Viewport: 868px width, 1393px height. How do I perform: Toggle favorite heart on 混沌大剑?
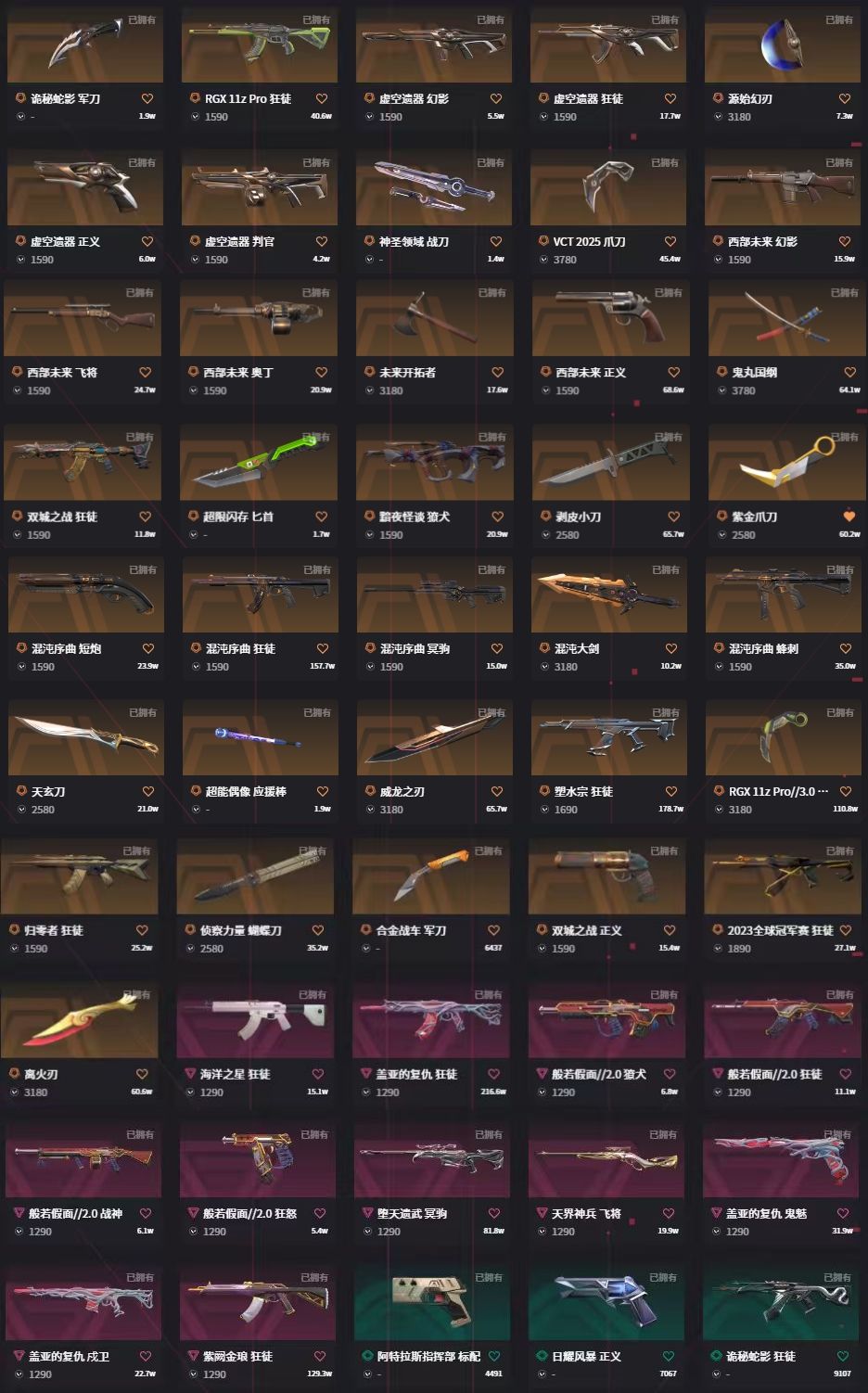[670, 648]
